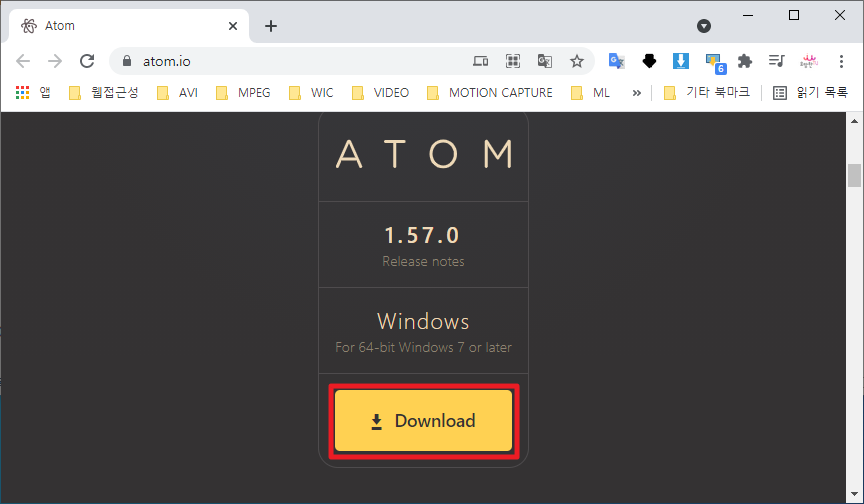Open the MPEG bookmark folder

pyautogui.click(x=243, y=92)
